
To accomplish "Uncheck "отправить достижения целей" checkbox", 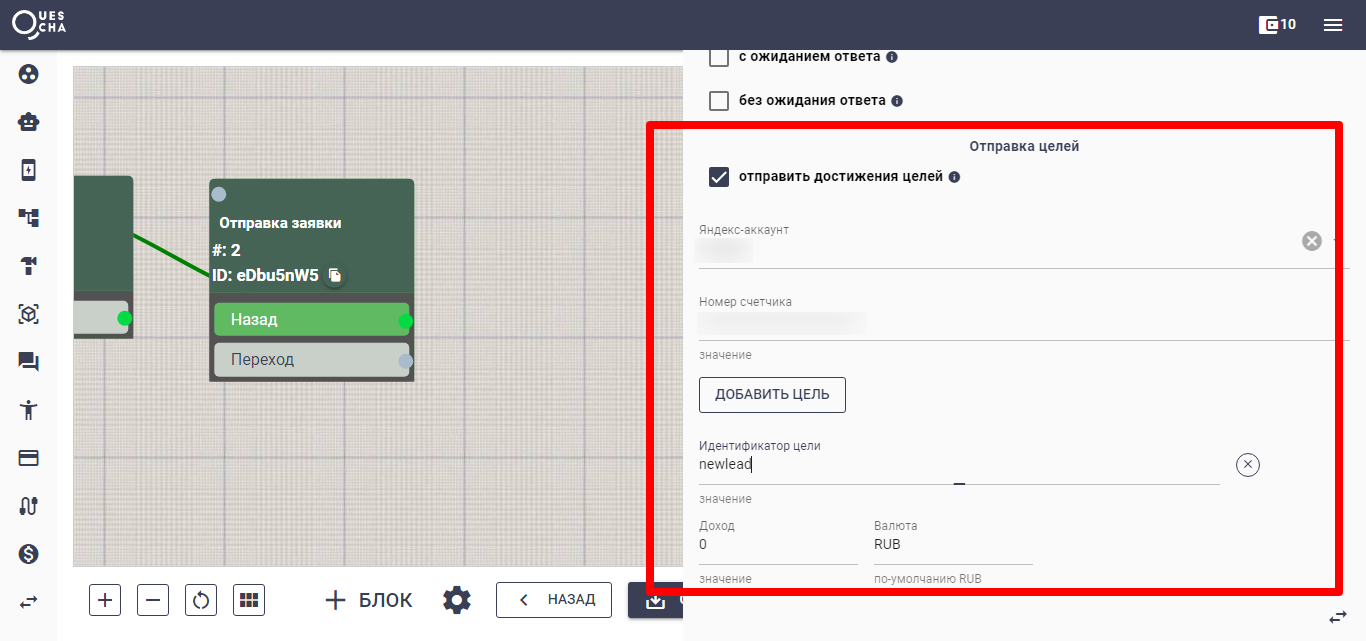I will [x=718, y=177].
